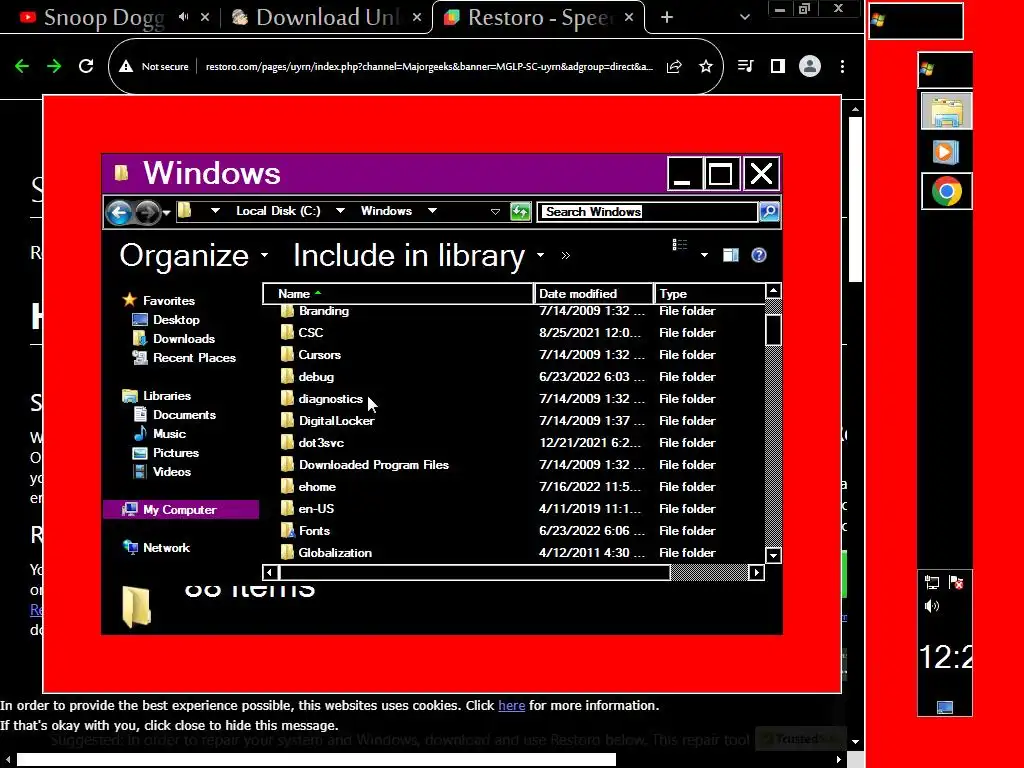This screenshot has width=1024, height=768.
Task: Select the Globalization folder
Action: coord(326,553)
